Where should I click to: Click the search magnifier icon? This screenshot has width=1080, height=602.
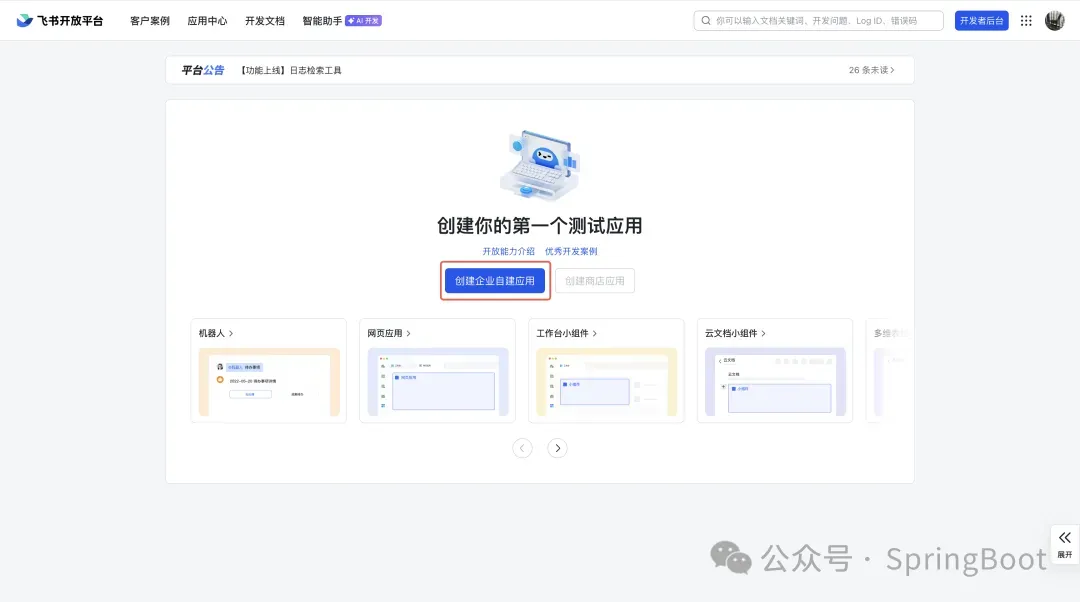[707, 21]
